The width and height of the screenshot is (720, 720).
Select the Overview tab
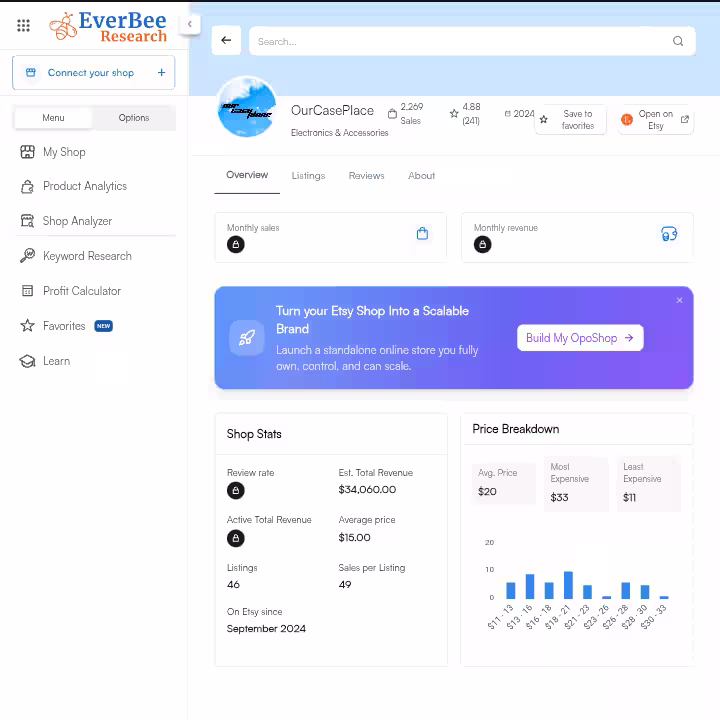(x=247, y=175)
